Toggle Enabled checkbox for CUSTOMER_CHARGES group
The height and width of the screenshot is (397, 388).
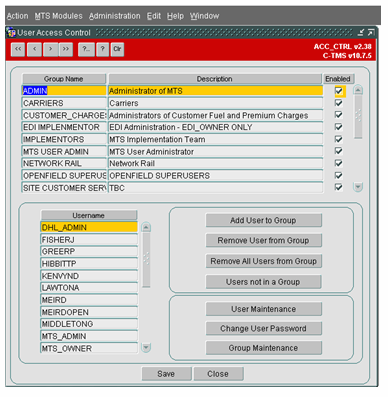point(339,115)
